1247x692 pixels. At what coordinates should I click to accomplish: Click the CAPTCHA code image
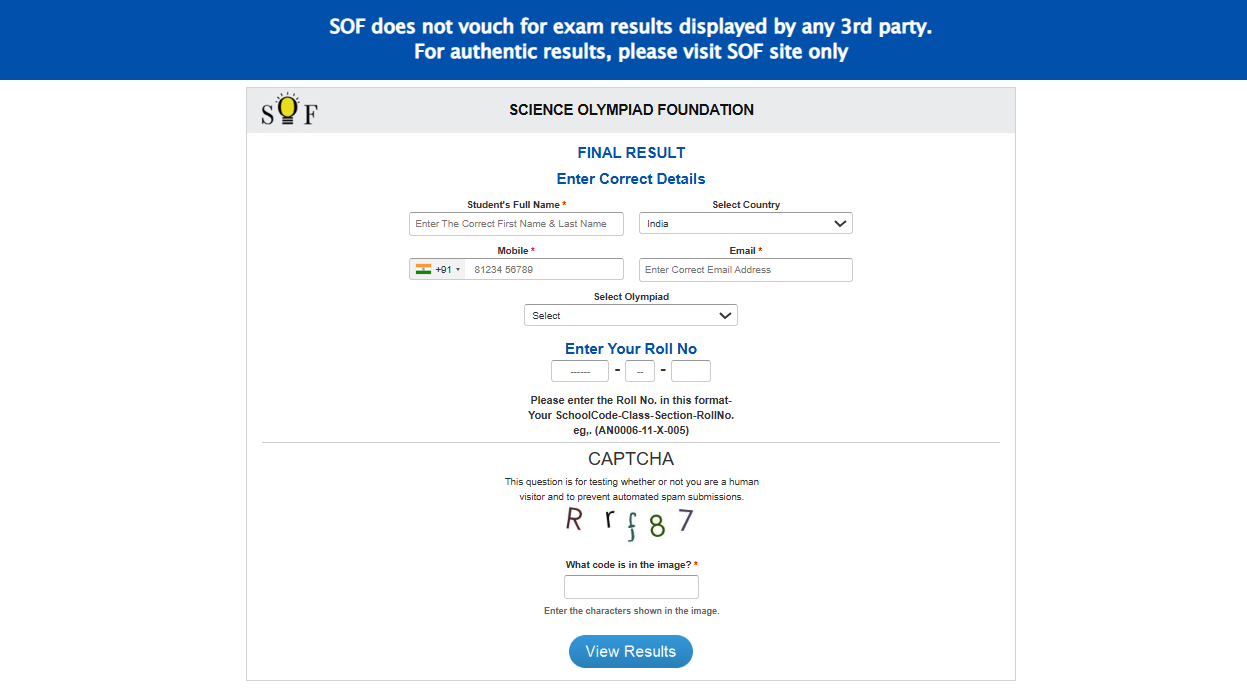point(630,523)
